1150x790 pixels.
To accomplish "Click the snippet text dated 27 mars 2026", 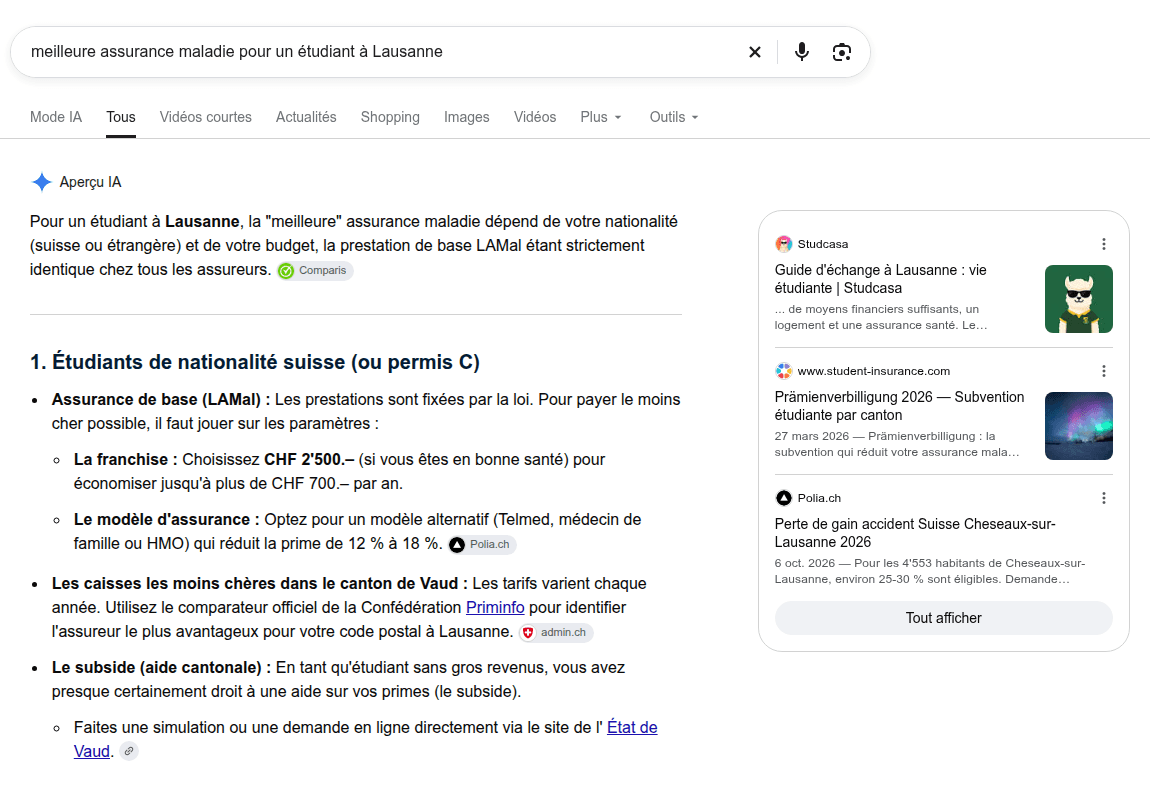I will coord(897,444).
